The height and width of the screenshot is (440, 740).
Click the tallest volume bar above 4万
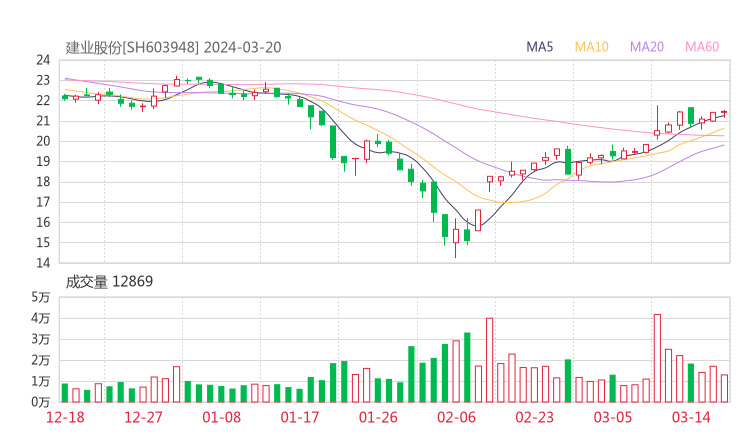click(x=657, y=358)
